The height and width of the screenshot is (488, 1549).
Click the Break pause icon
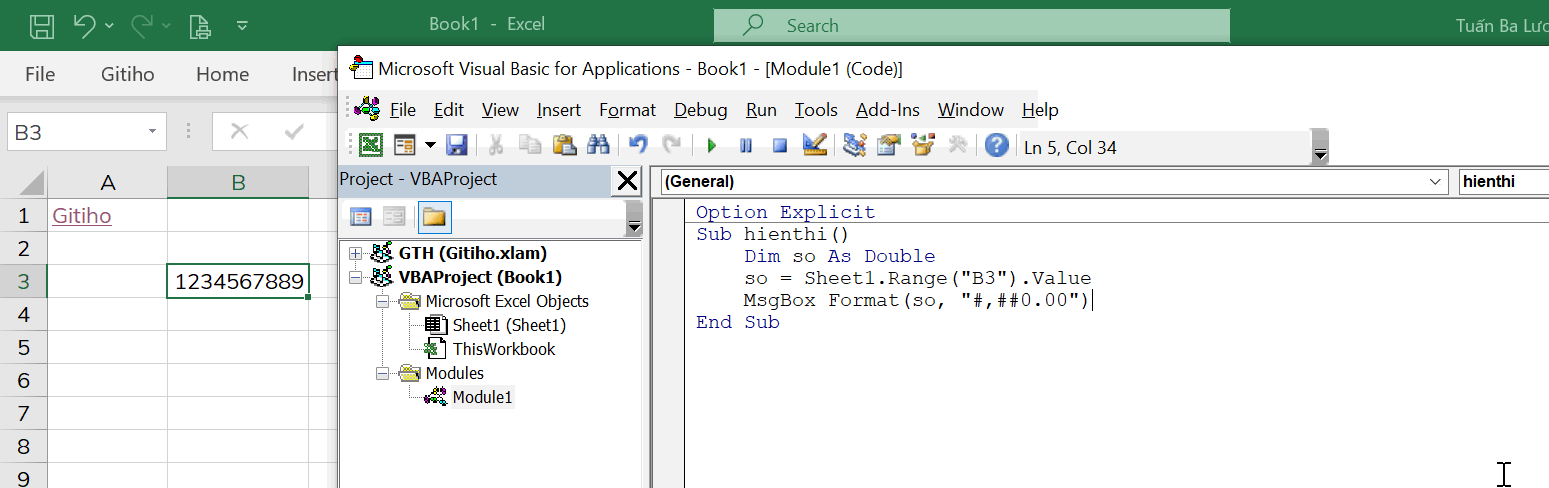(x=746, y=146)
